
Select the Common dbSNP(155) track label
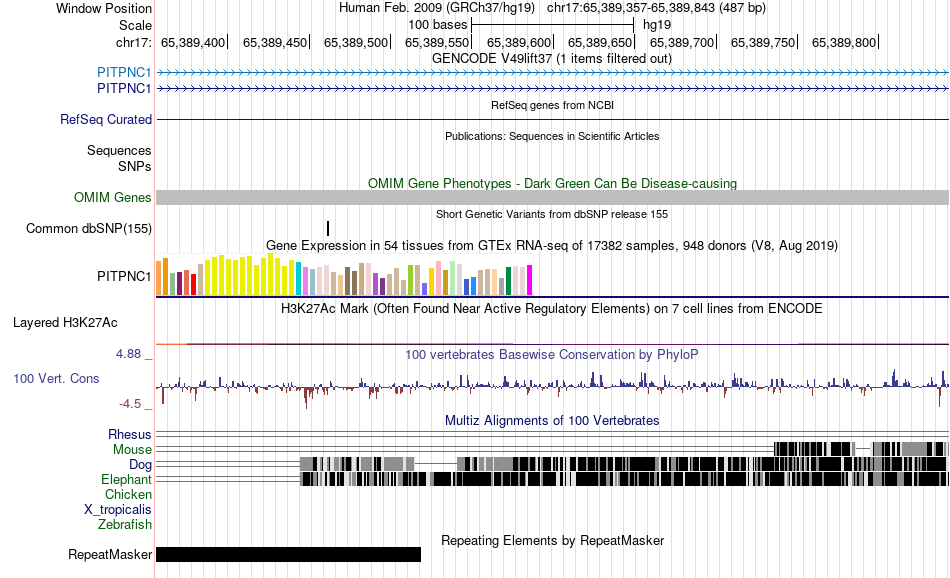(89, 228)
